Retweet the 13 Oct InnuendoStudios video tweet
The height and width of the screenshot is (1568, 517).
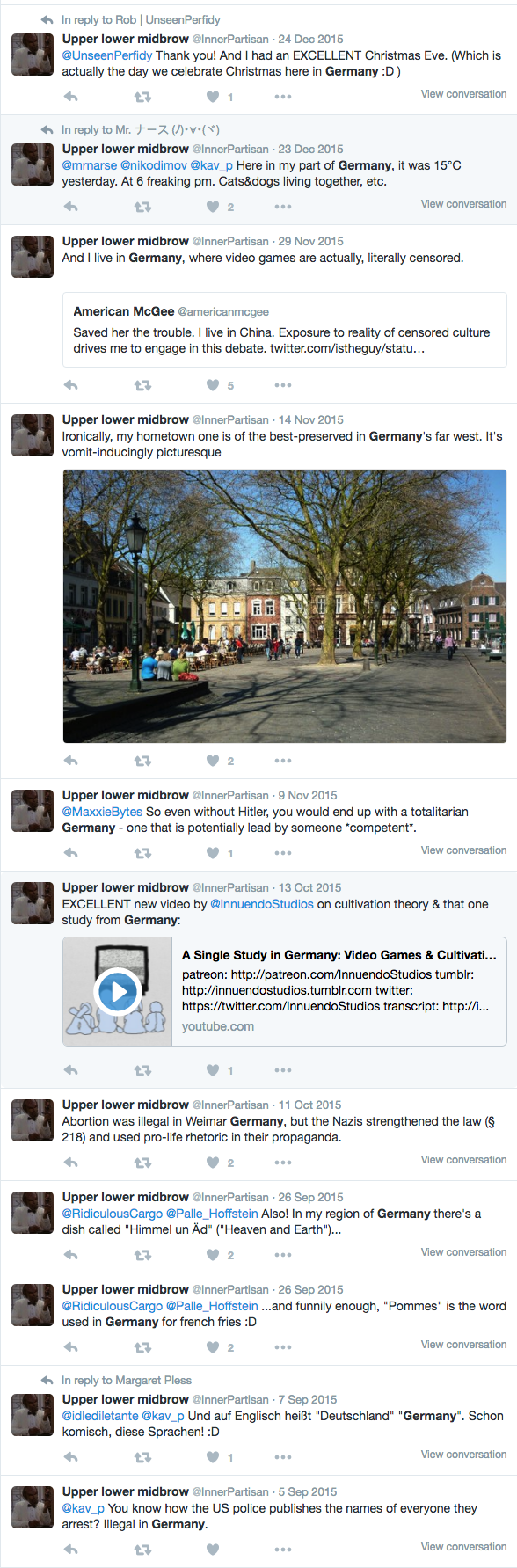(142, 1070)
